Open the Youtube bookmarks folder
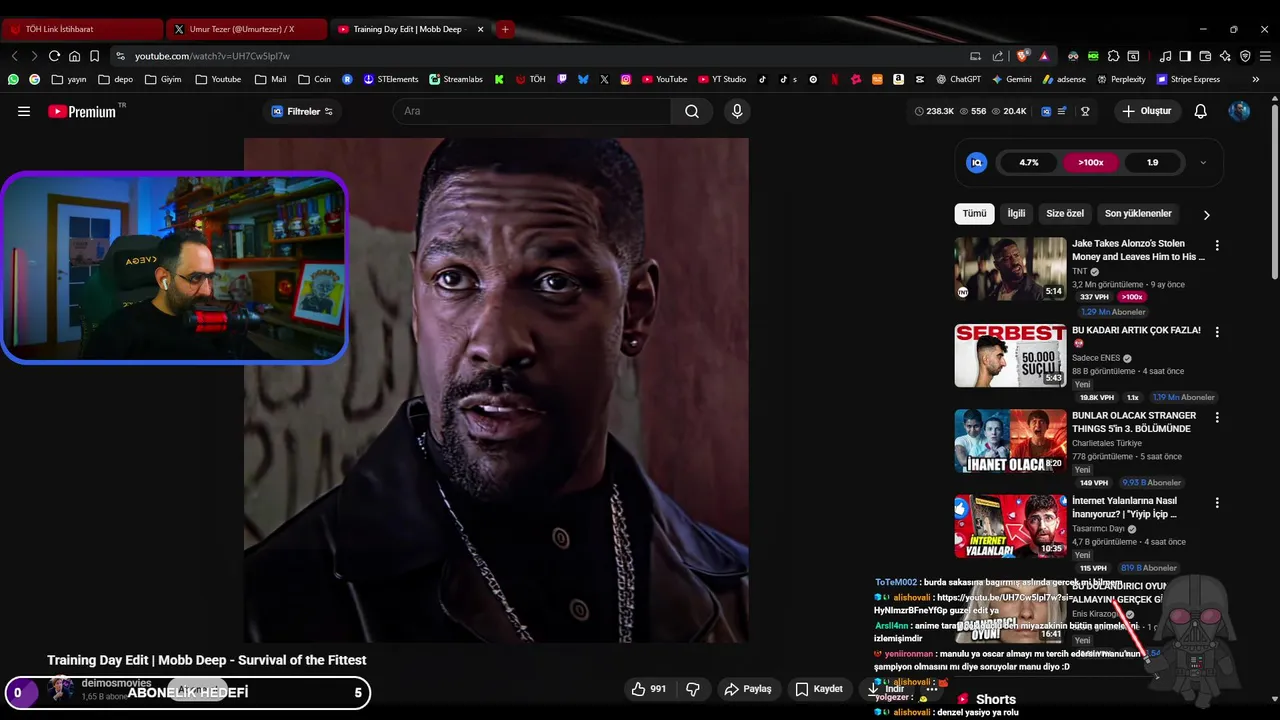The width and height of the screenshot is (1280, 720). point(218,79)
